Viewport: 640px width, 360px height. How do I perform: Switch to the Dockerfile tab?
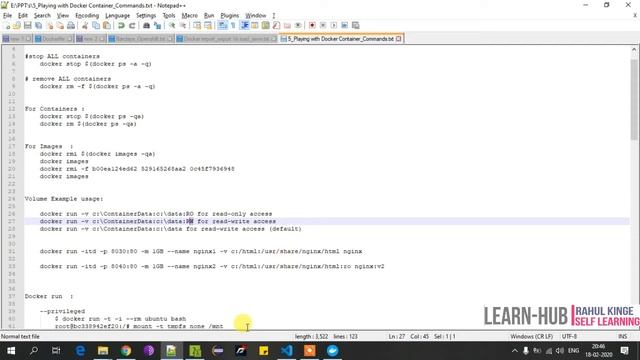[x=53, y=39]
